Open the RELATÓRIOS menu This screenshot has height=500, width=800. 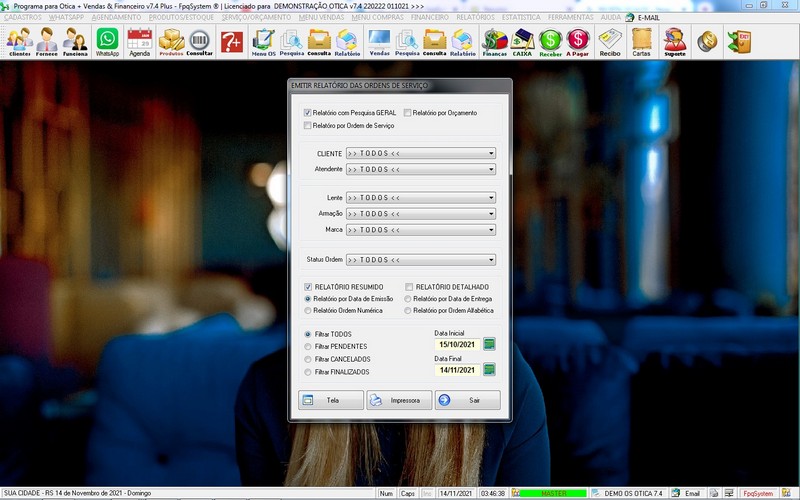tap(475, 17)
